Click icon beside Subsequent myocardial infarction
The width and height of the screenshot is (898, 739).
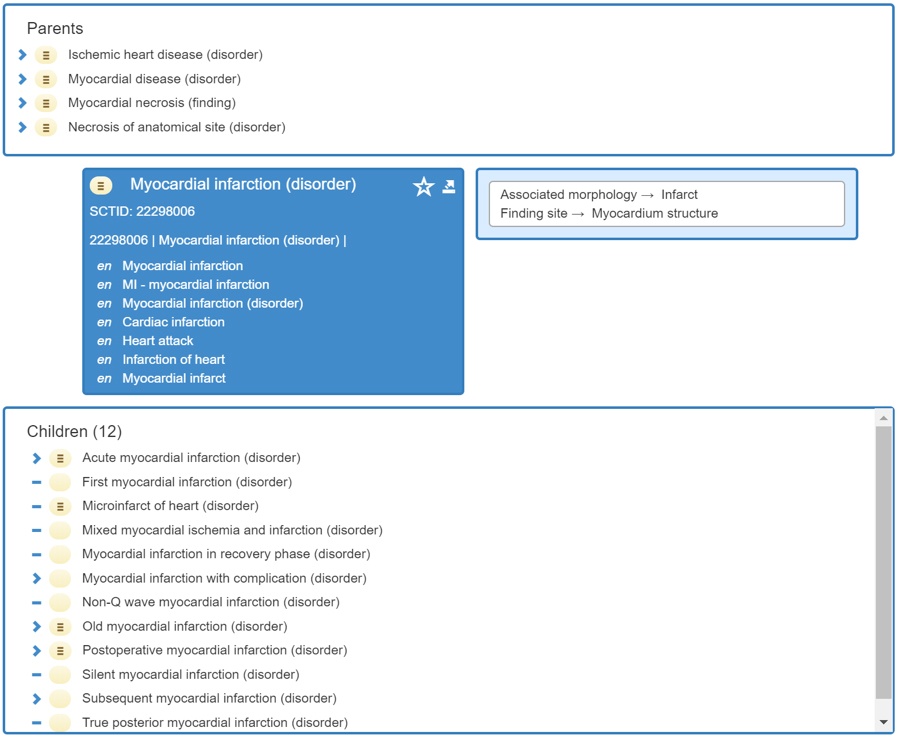click(x=60, y=699)
